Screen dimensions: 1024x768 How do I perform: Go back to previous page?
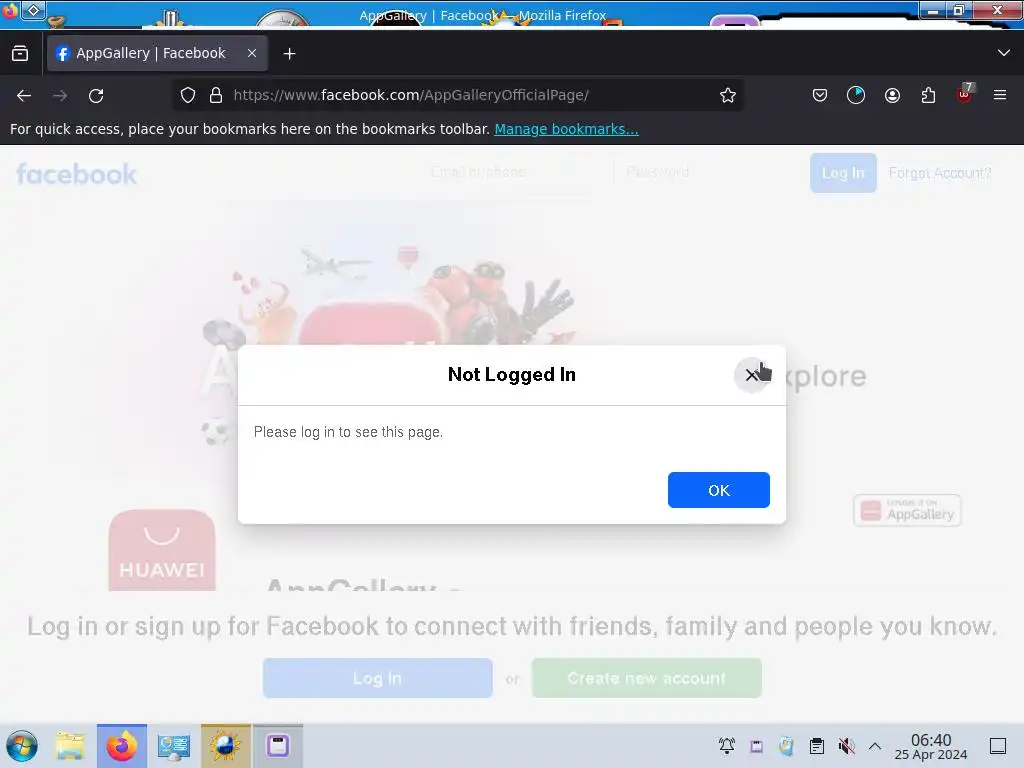pos(24,95)
